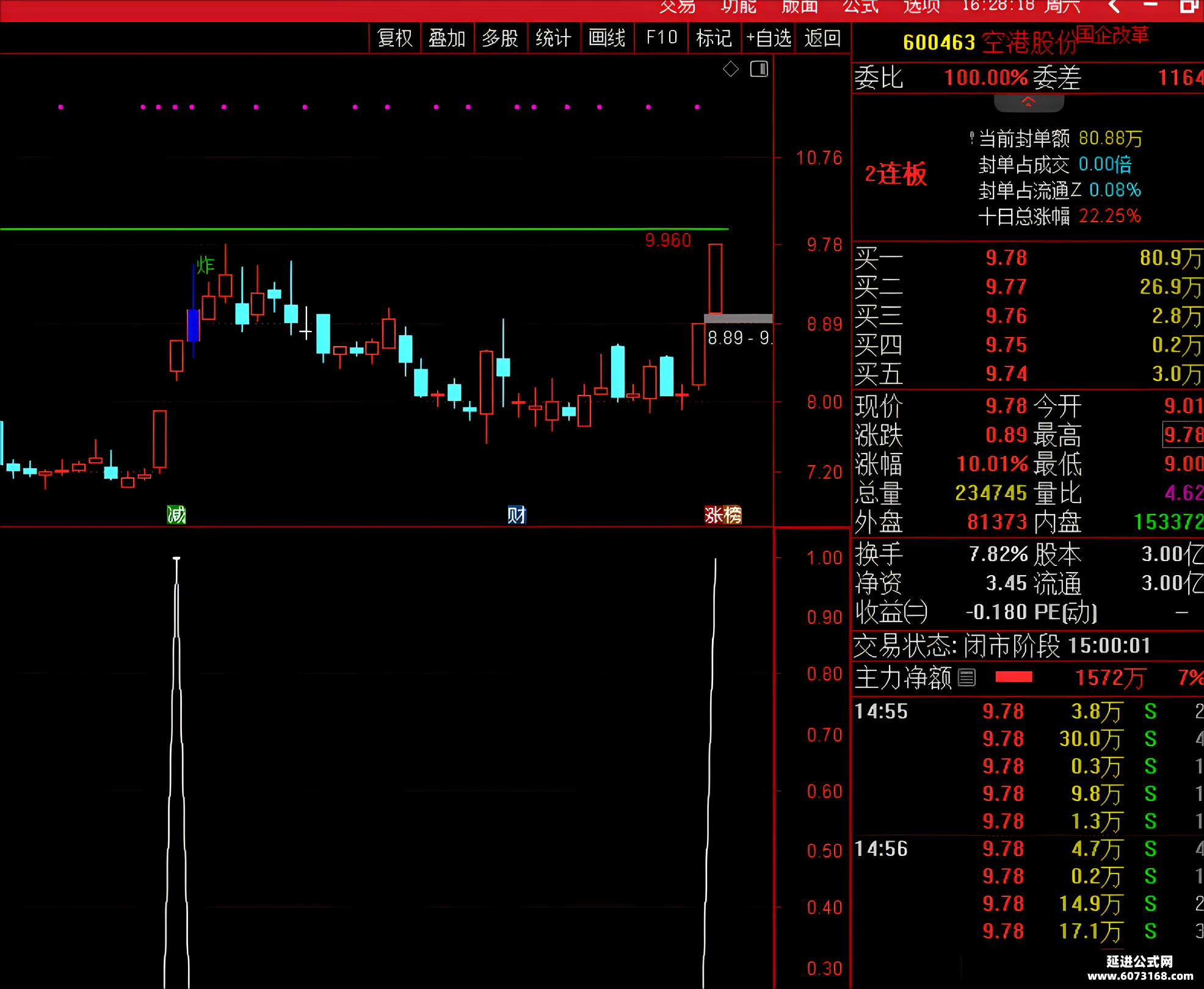The width and height of the screenshot is (1204, 989).
Task: Collapse the order panel with the up chevron
Action: (1029, 103)
